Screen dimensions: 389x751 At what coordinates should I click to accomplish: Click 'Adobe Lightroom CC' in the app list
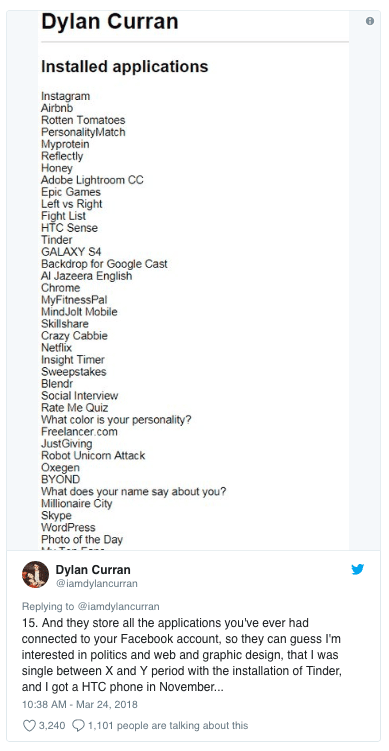click(x=92, y=180)
